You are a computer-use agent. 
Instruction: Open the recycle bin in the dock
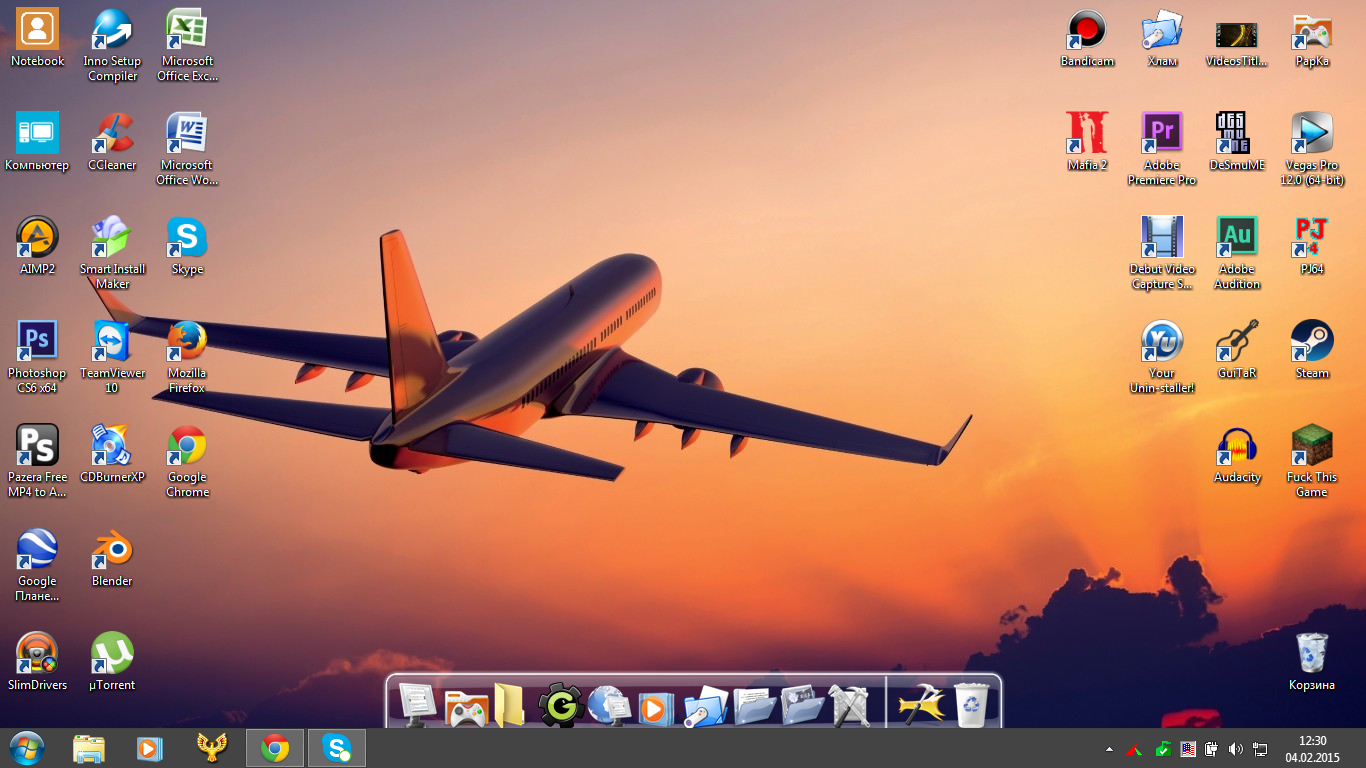click(972, 705)
